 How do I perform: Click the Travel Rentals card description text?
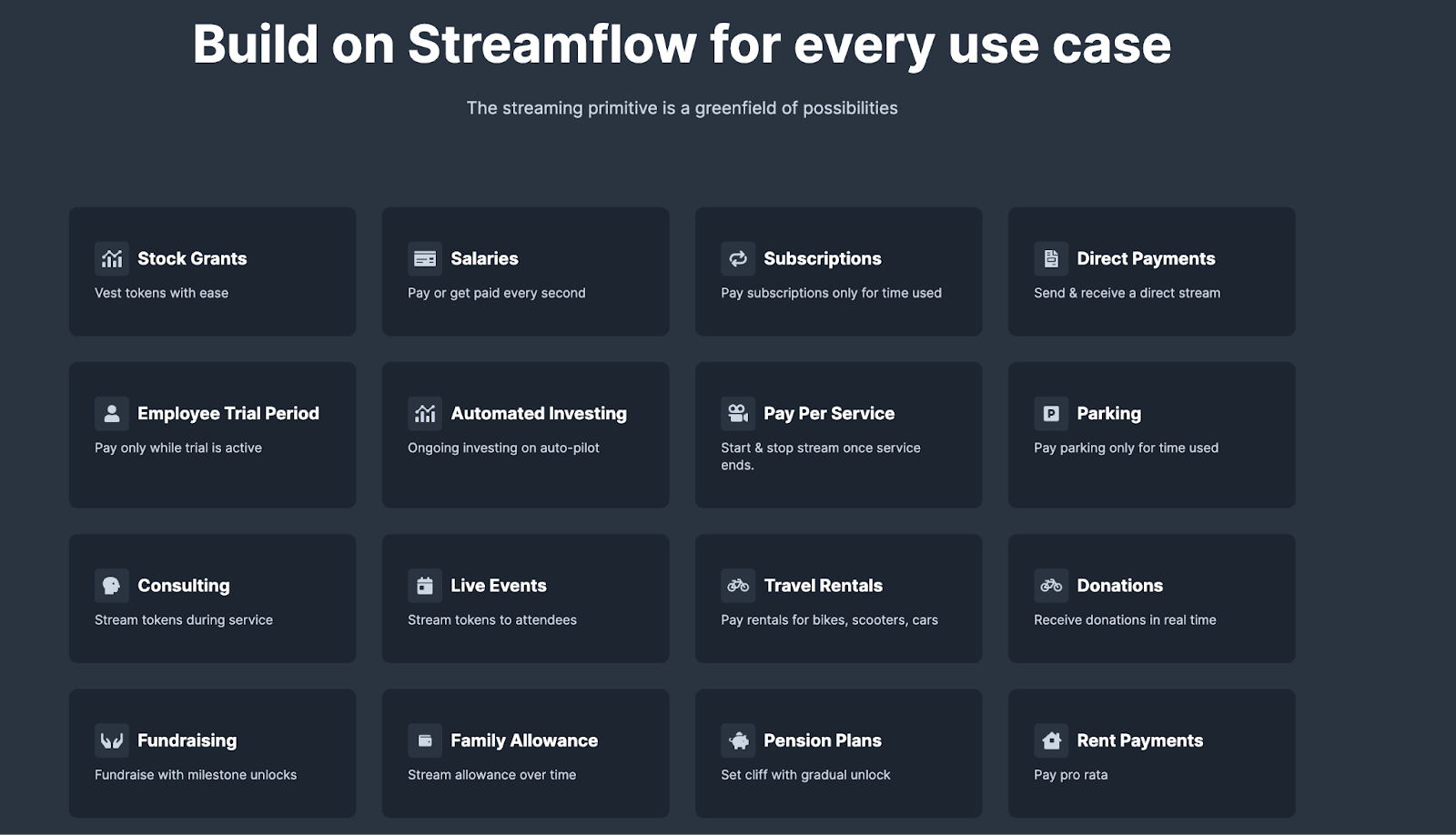pos(828,619)
